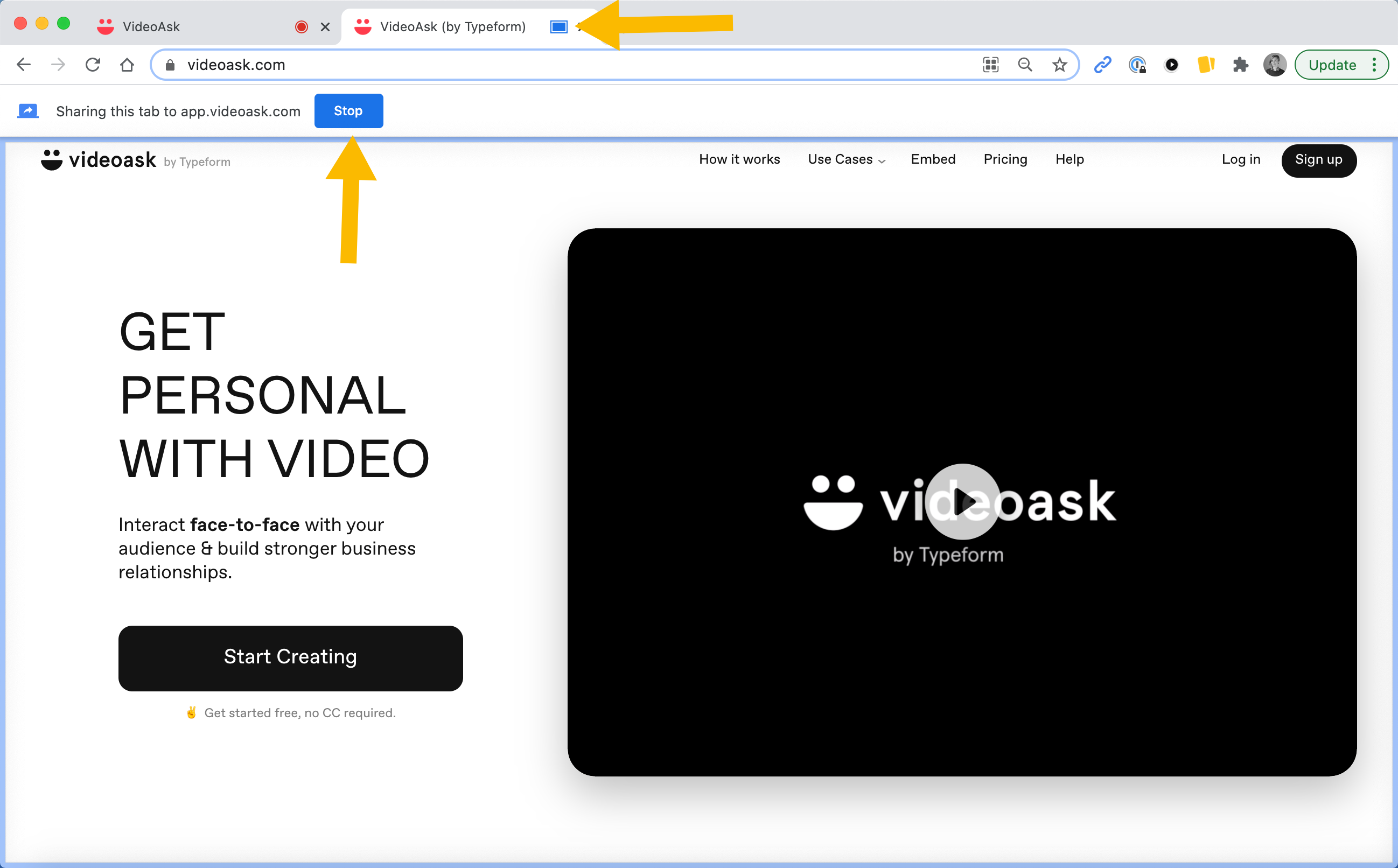1398x868 pixels.
Task: Click Log in
Action: (1241, 159)
